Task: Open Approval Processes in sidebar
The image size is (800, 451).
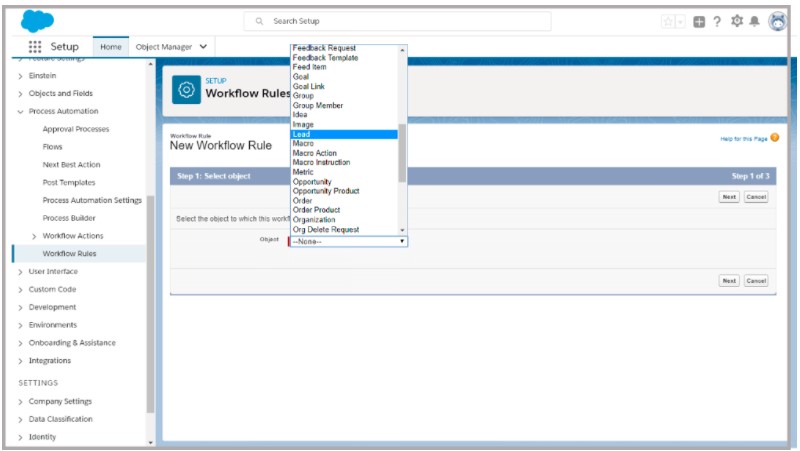Action: [x=76, y=129]
